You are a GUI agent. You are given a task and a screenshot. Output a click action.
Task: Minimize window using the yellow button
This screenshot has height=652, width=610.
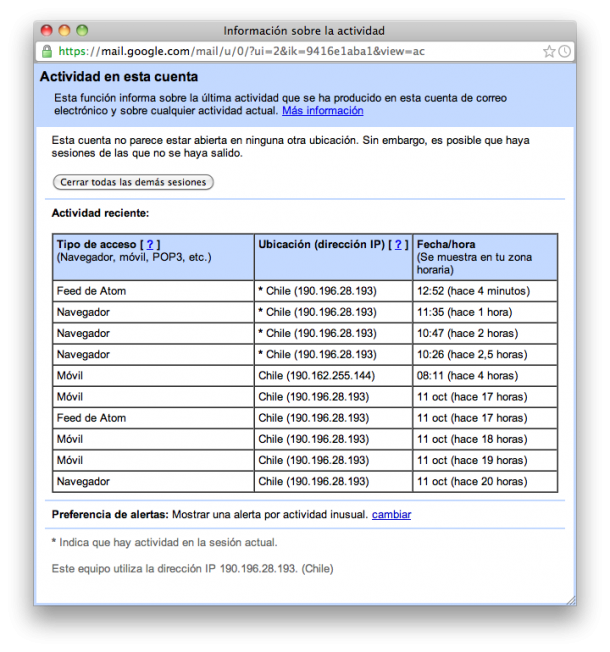point(64,31)
